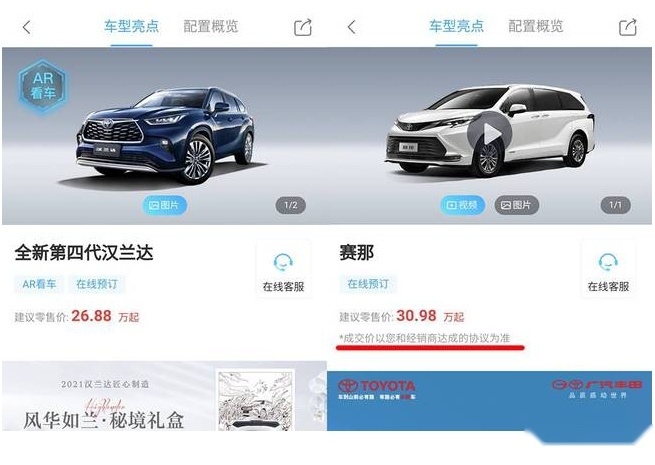655x465 pixels.
Task: Open 在线客服 for Highlander
Action: [283, 269]
